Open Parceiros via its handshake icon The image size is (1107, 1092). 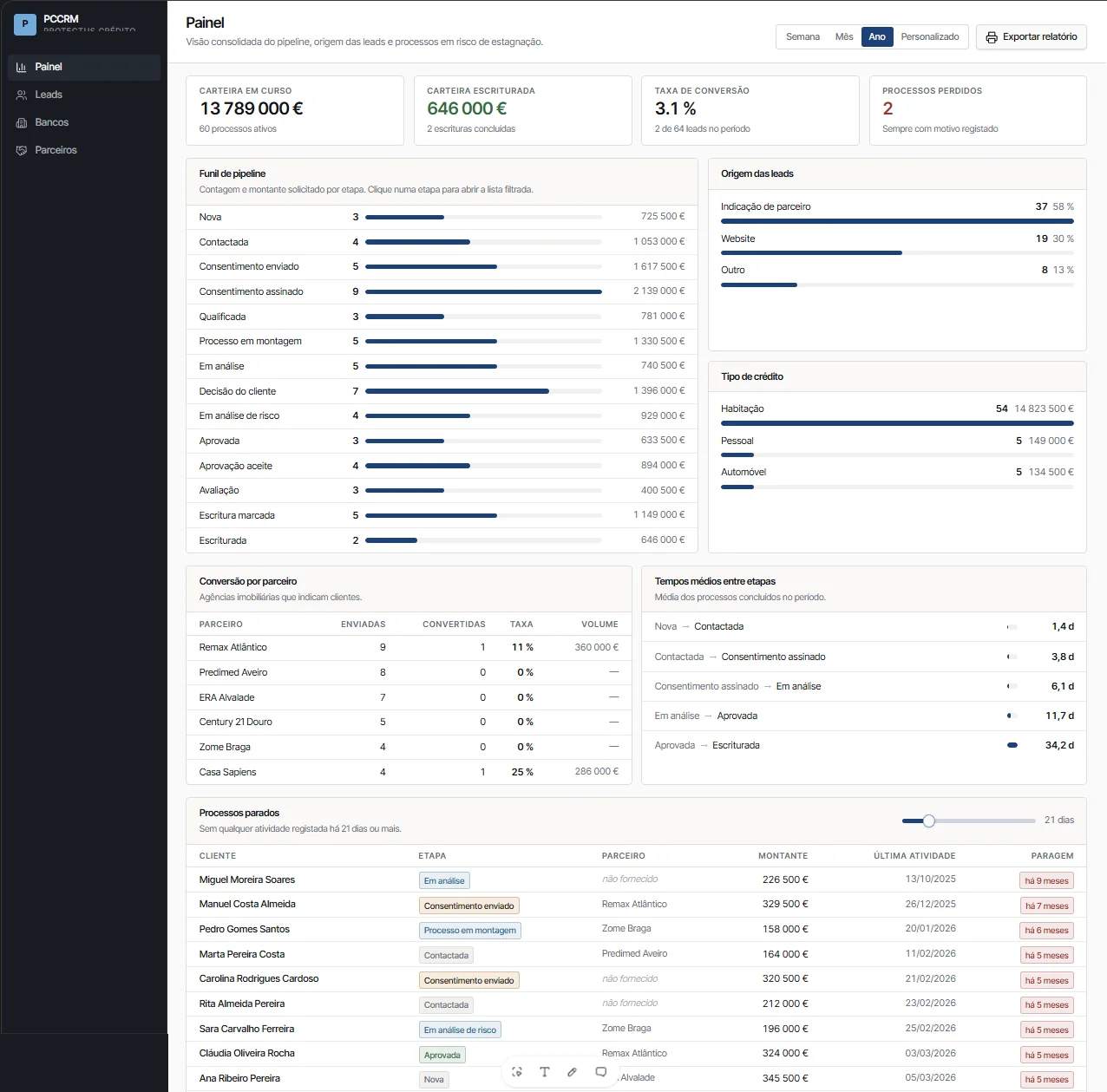click(22, 150)
